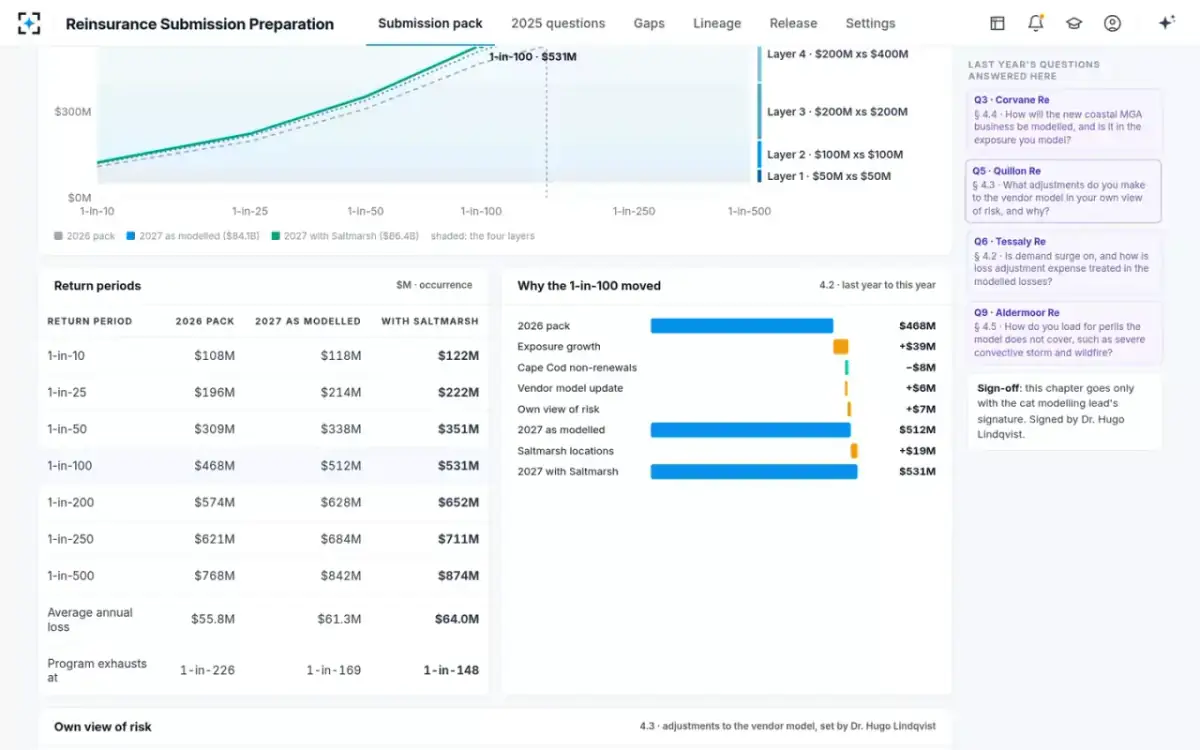Click the 2027 with Saltmarsh waterfall bar
The image size is (1200, 750).
(x=754, y=471)
